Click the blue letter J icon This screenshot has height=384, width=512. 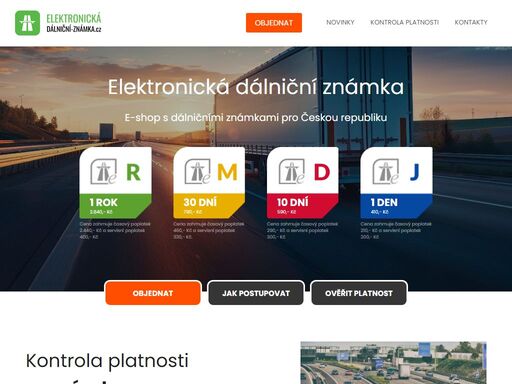tap(414, 172)
